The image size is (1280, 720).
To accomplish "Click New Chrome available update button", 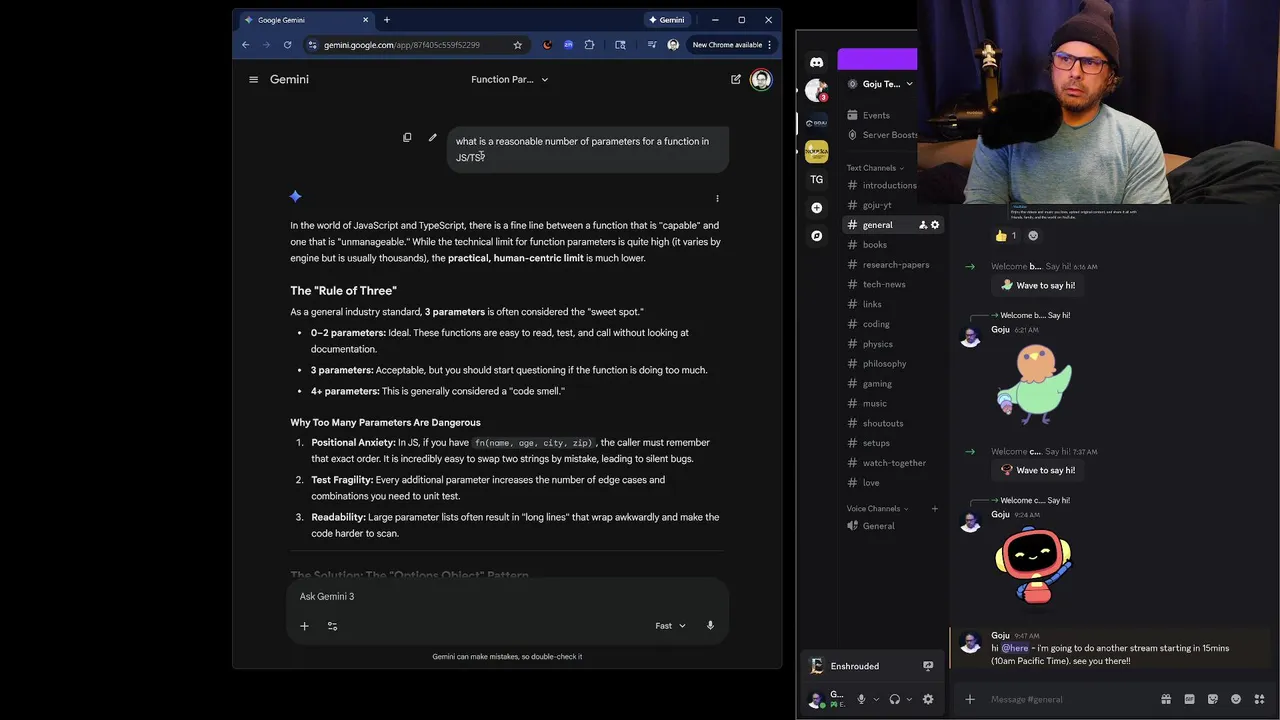I will coord(732,45).
